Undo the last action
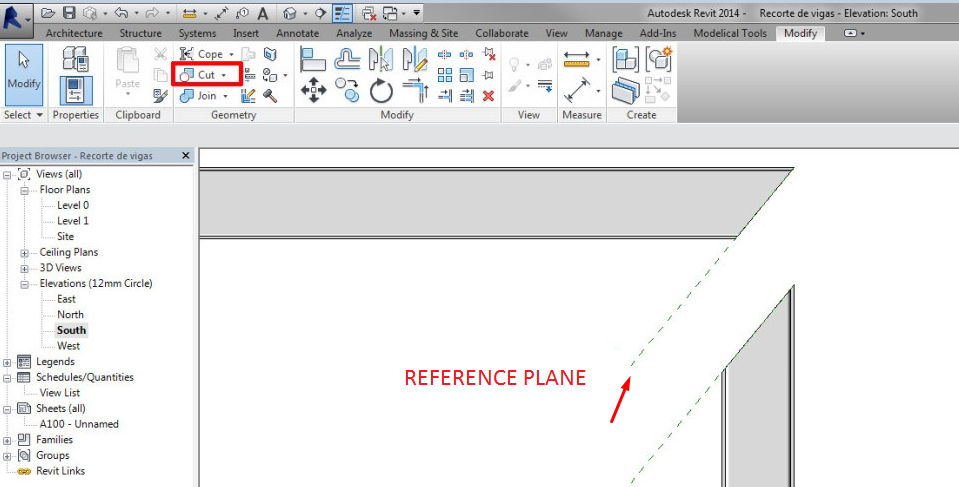959x487 pixels. (x=121, y=13)
